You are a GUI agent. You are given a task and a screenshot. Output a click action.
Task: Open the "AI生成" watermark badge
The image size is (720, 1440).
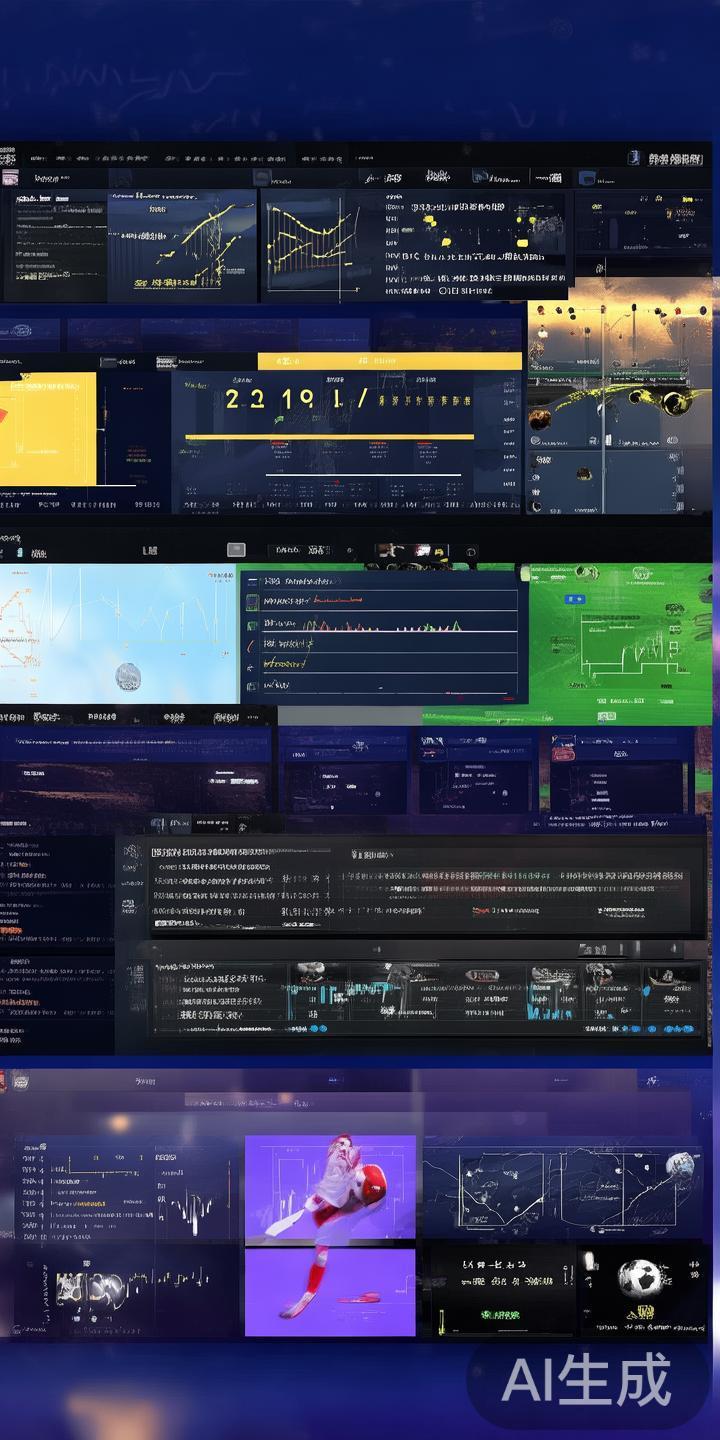586,1381
